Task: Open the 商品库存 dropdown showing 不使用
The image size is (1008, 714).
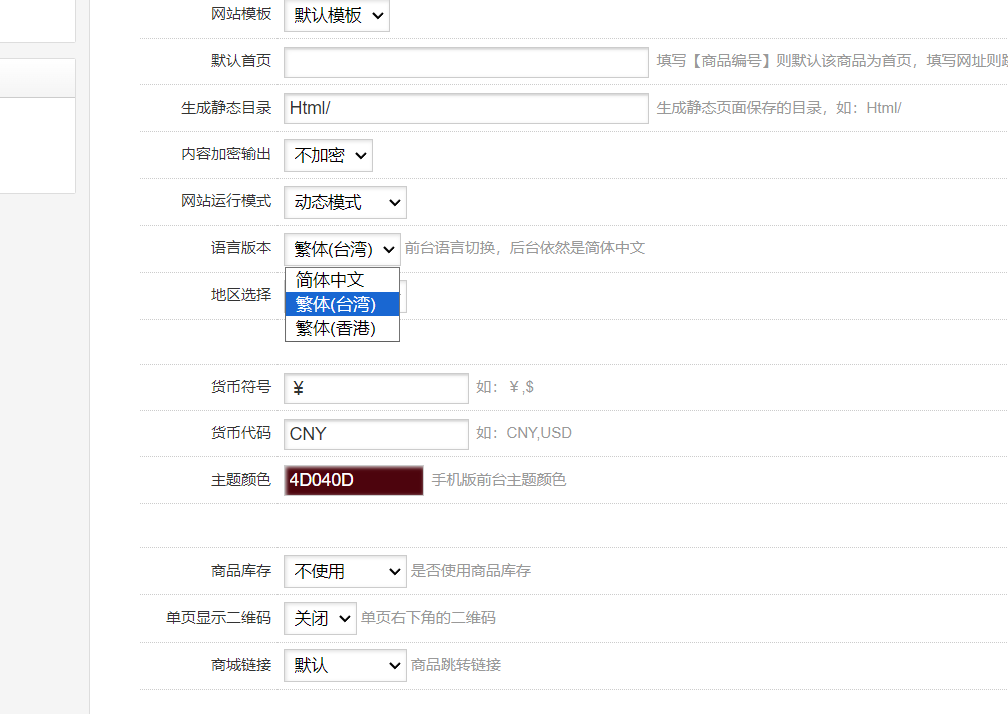Action: (345, 571)
